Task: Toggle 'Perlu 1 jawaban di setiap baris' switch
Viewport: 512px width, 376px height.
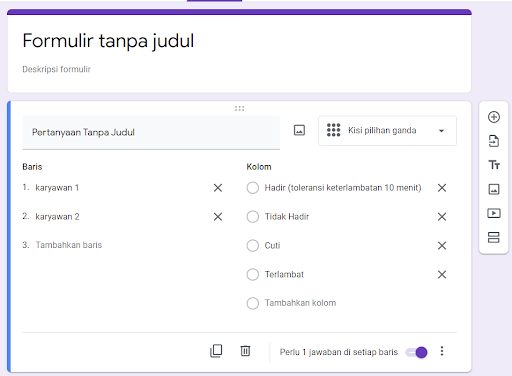Action: click(x=417, y=352)
